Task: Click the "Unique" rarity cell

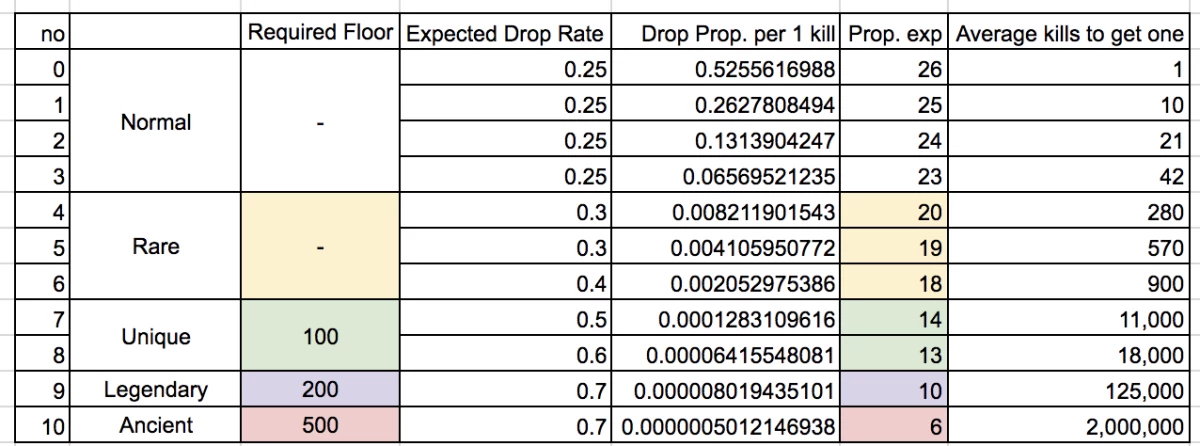Action: tap(155, 338)
